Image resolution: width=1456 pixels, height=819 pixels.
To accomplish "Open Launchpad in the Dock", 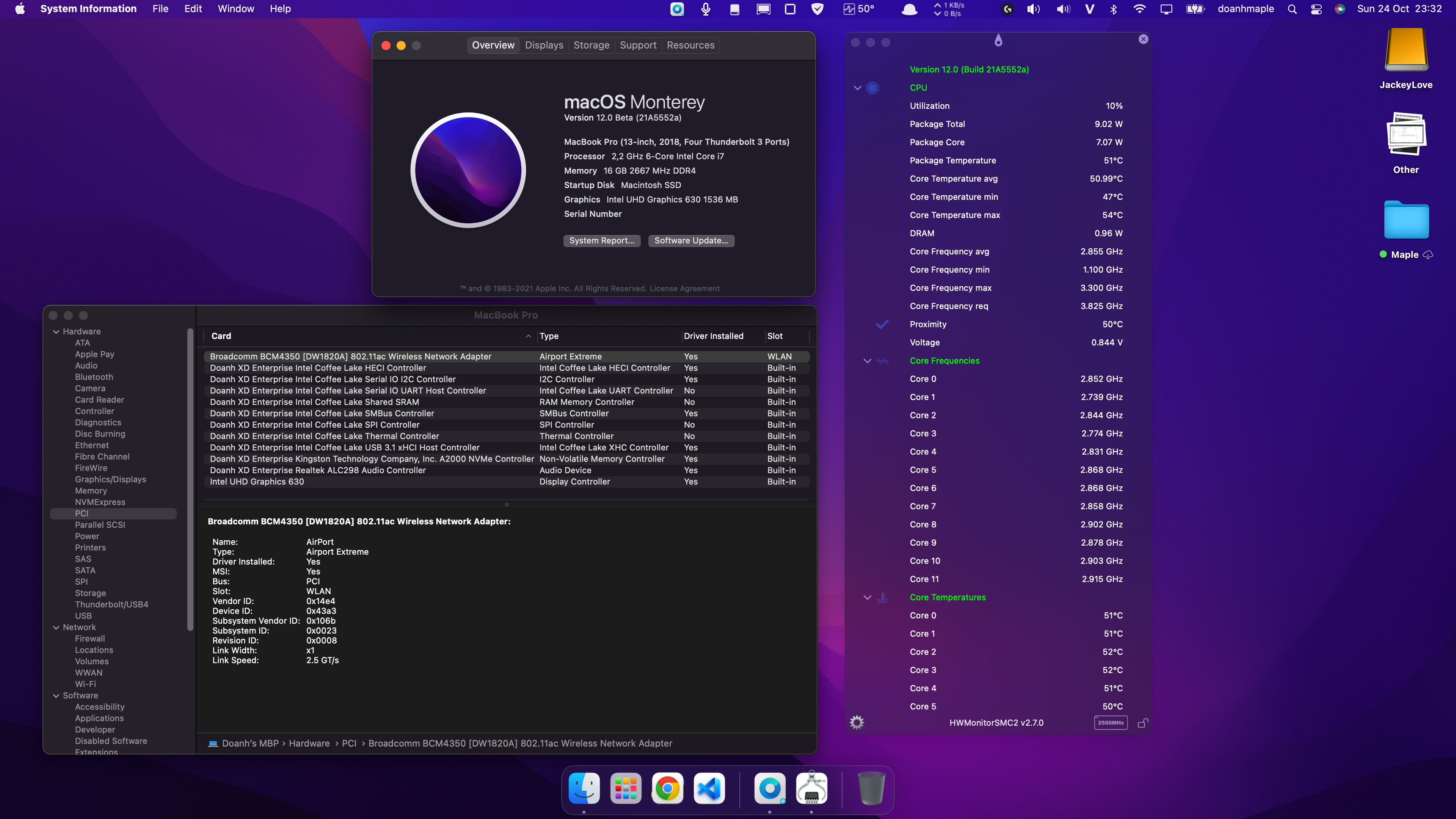I will [626, 788].
